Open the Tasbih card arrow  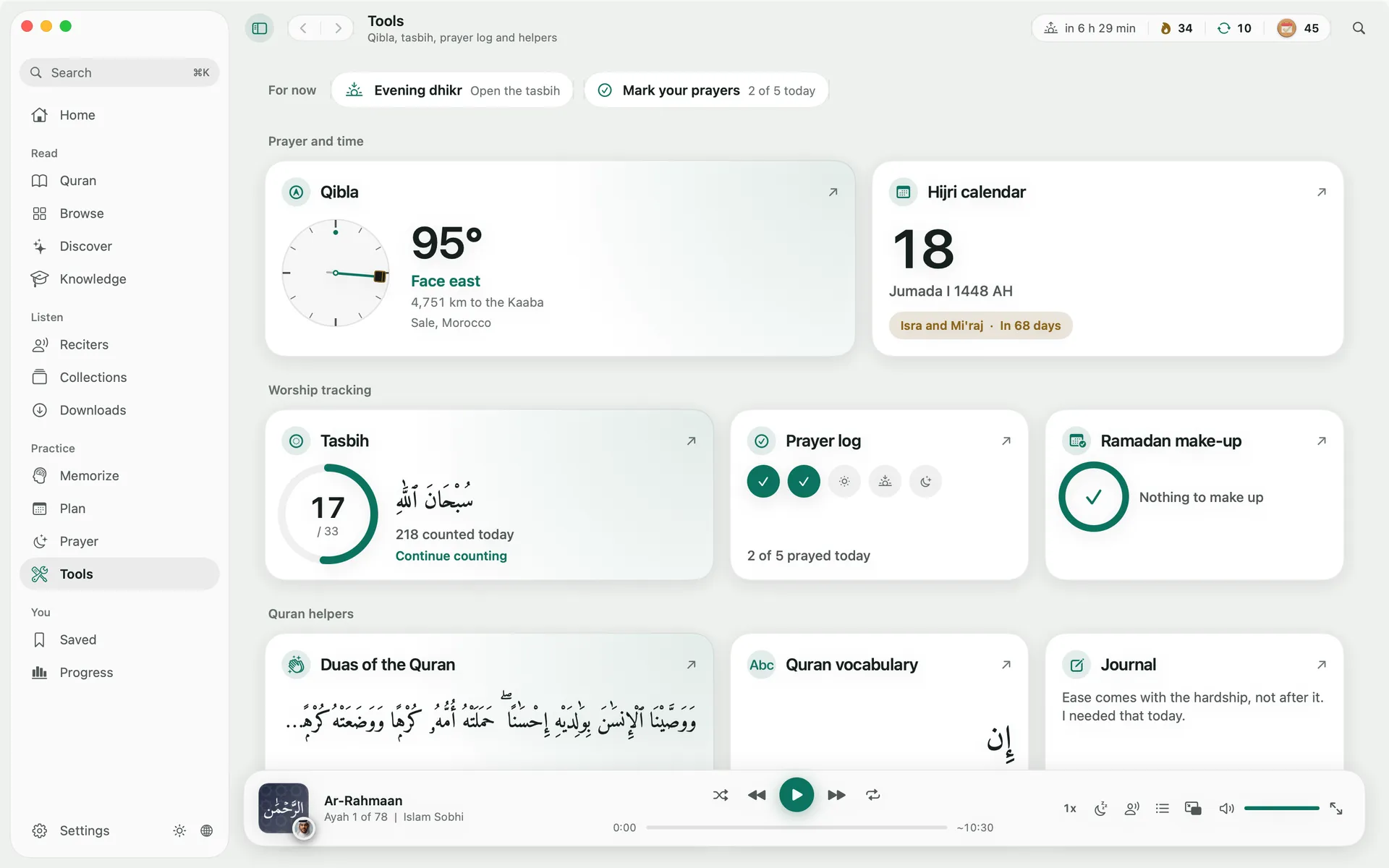pyautogui.click(x=692, y=441)
